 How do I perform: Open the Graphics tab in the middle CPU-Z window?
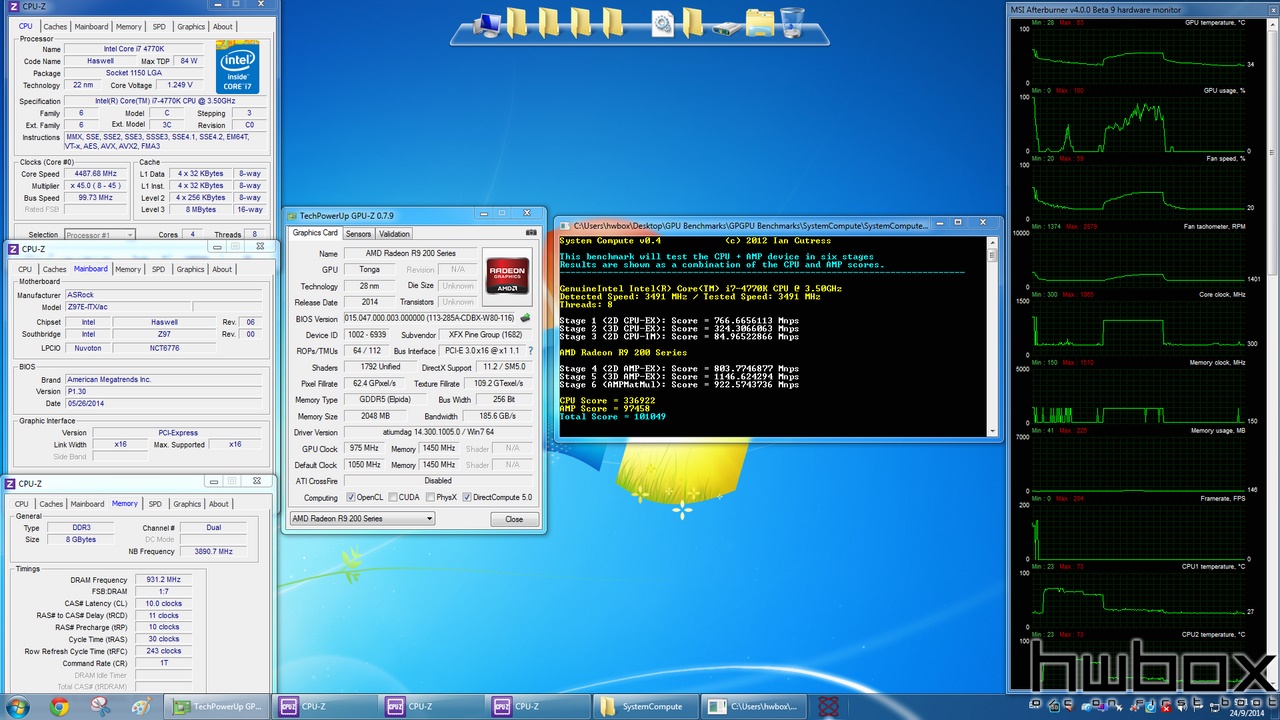(191, 269)
